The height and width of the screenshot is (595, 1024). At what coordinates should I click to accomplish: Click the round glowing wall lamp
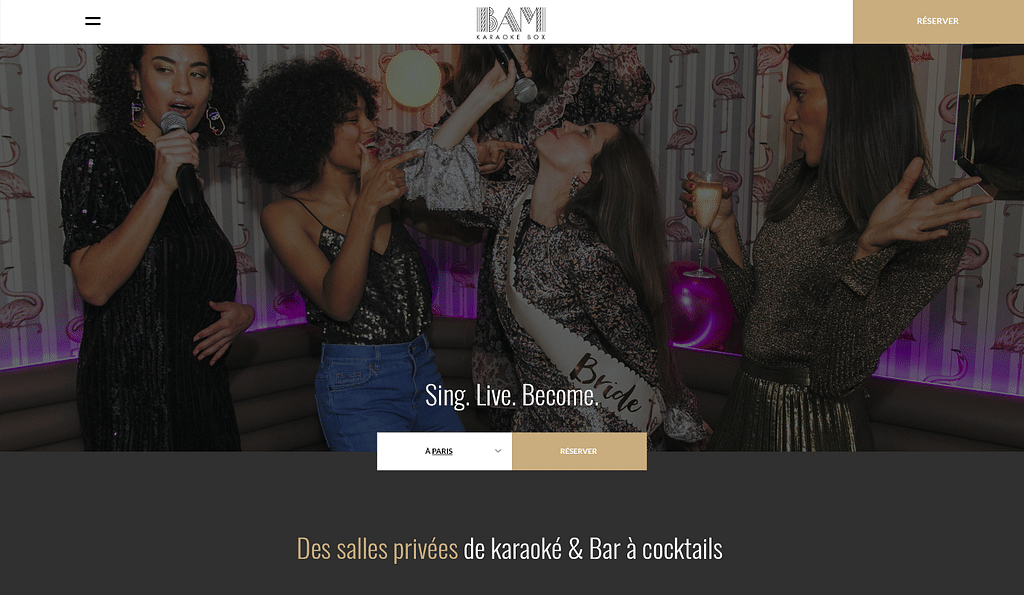413,78
